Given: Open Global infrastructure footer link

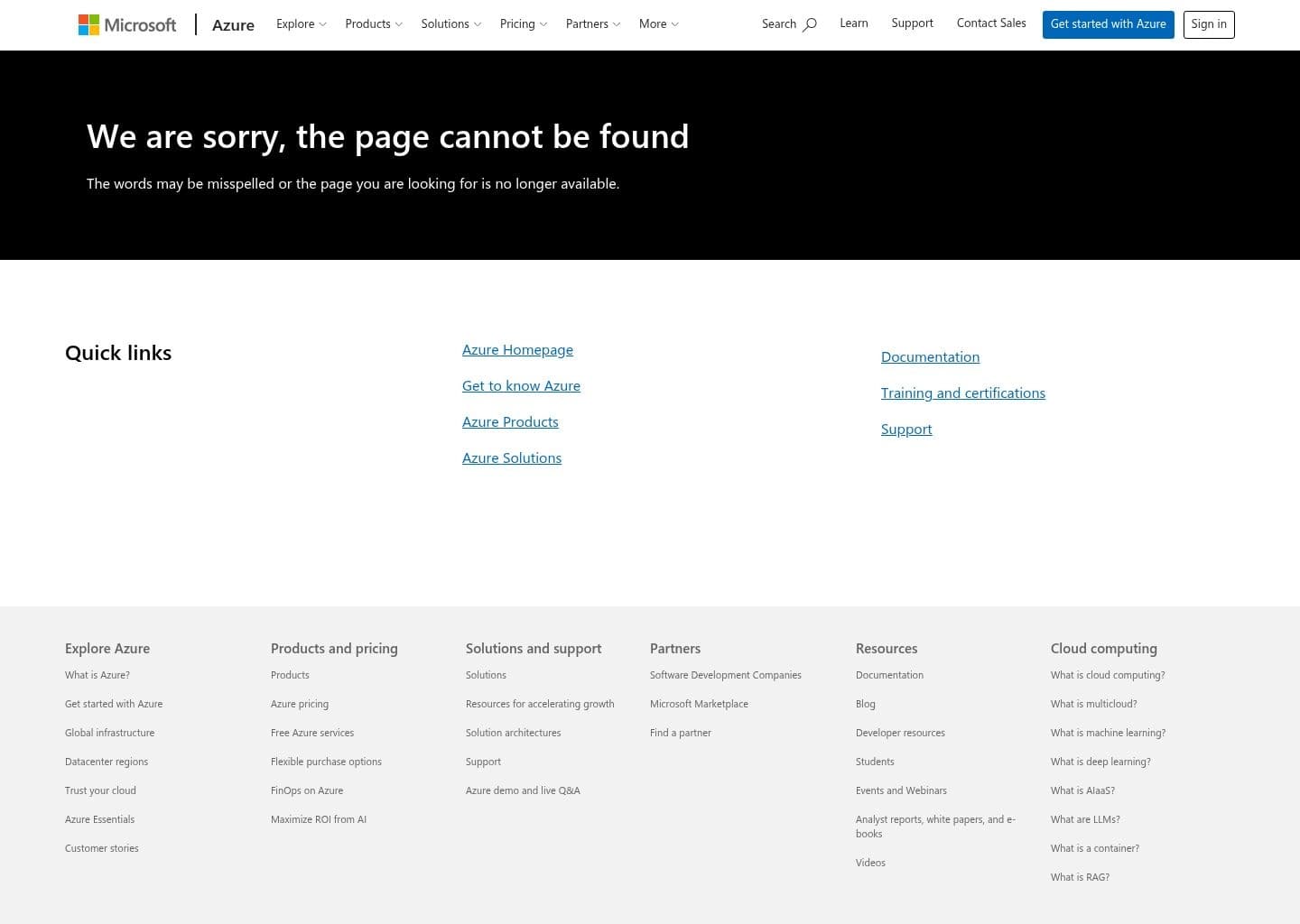Looking at the screenshot, I should (x=109, y=733).
